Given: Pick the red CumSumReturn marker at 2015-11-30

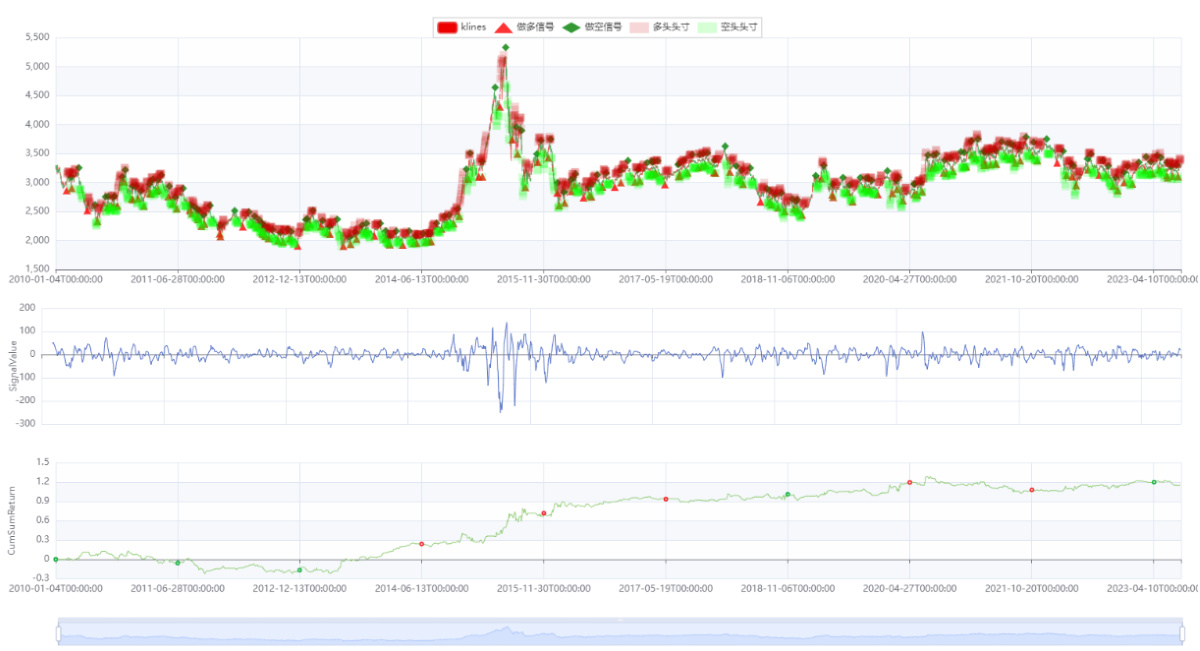Looking at the screenshot, I should [544, 514].
